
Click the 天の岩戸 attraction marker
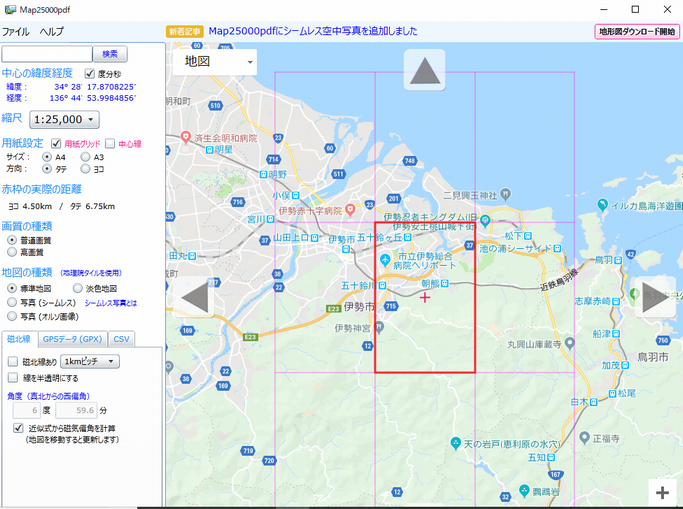tap(455, 443)
